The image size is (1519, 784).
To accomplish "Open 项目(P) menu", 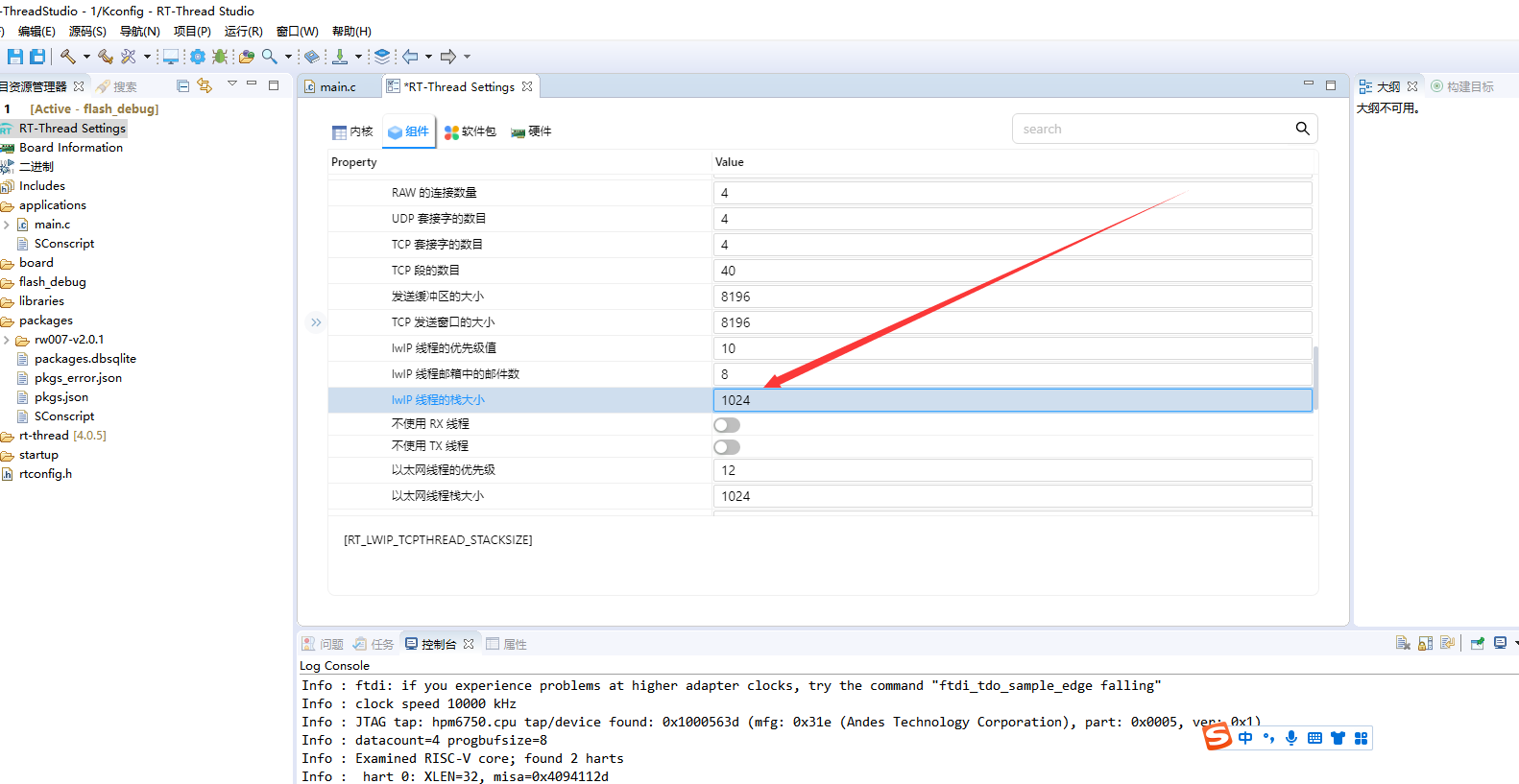I will coord(192,32).
